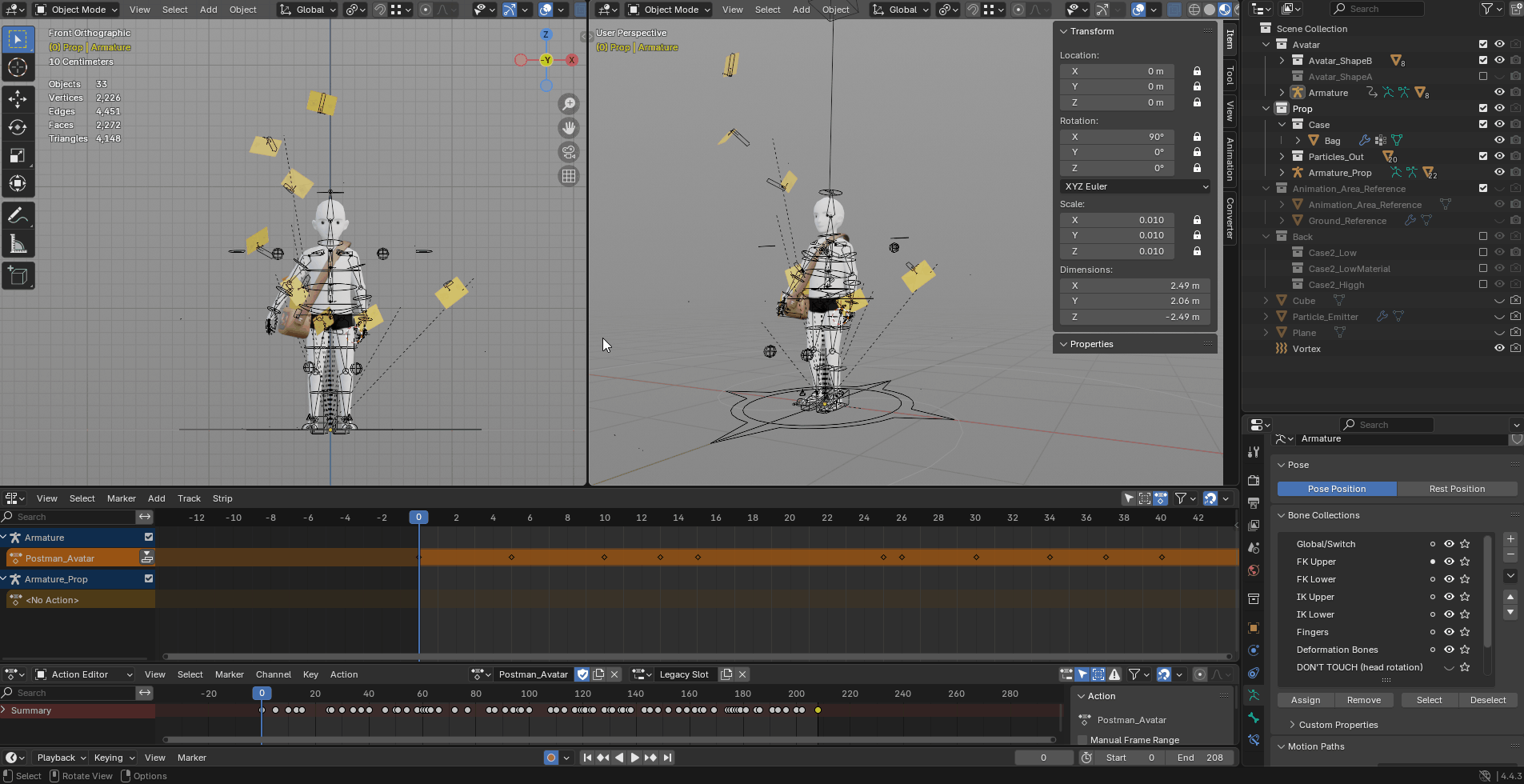This screenshot has width=1524, height=784.
Task: Select the Measure ruler tool
Action: (18, 244)
